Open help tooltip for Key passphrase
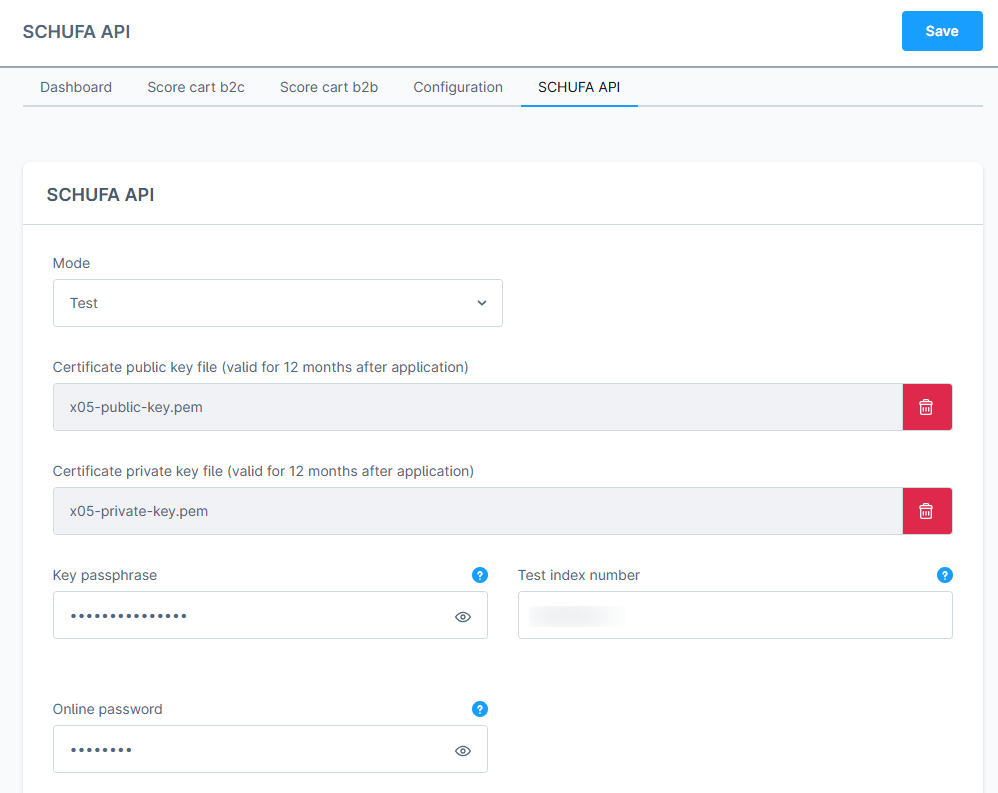998x793 pixels. click(480, 575)
